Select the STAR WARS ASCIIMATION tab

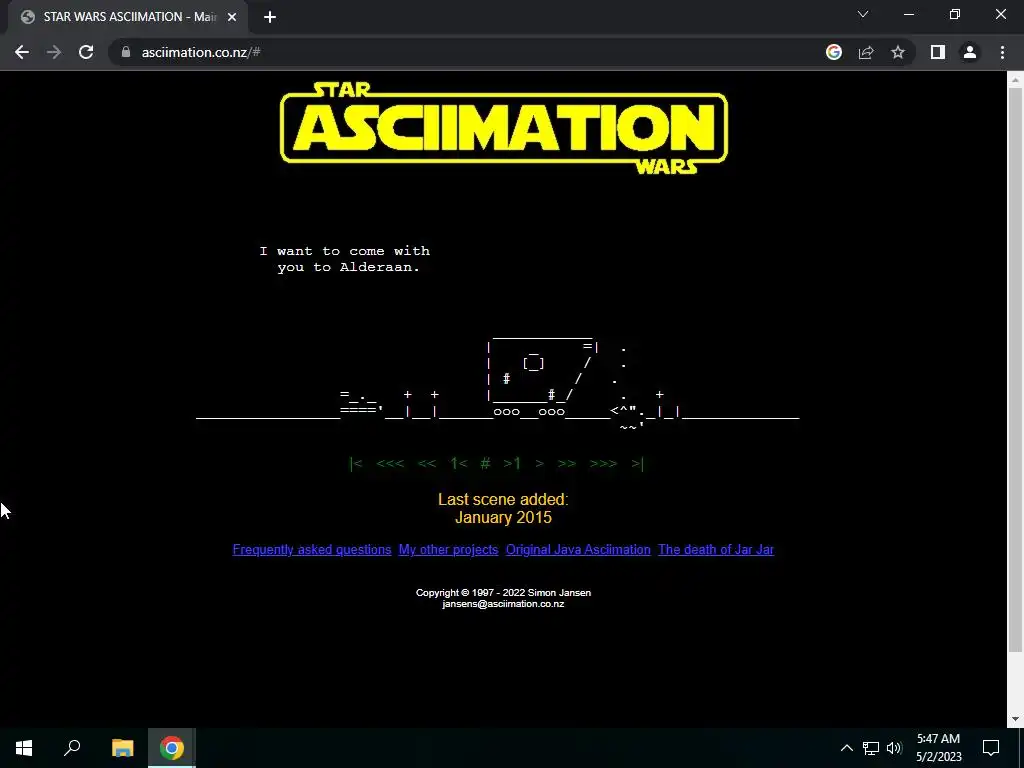click(x=127, y=17)
